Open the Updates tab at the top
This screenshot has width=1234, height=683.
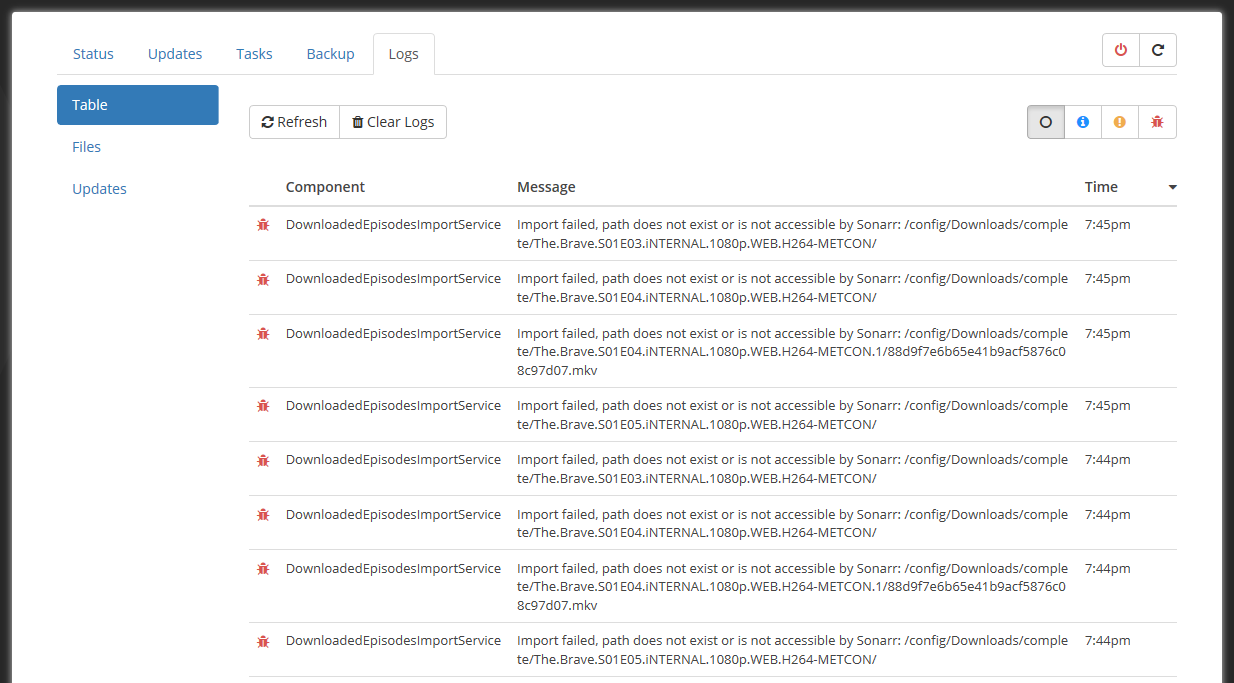click(174, 53)
